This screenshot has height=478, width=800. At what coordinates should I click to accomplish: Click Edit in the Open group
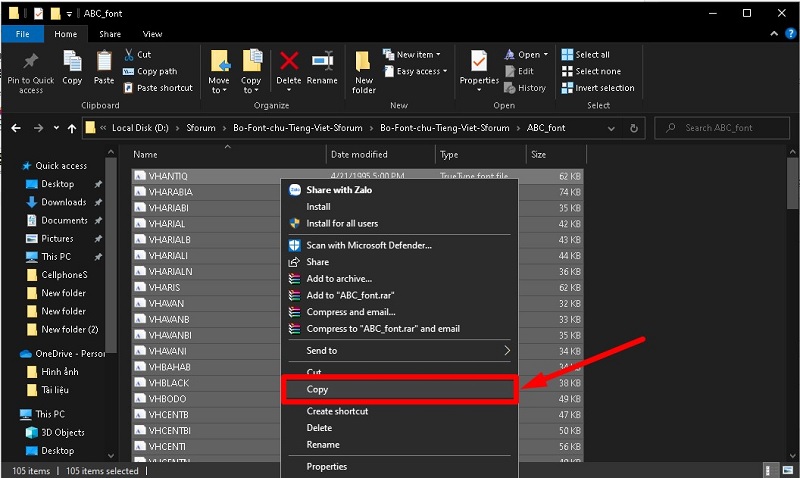pyautogui.click(x=519, y=71)
